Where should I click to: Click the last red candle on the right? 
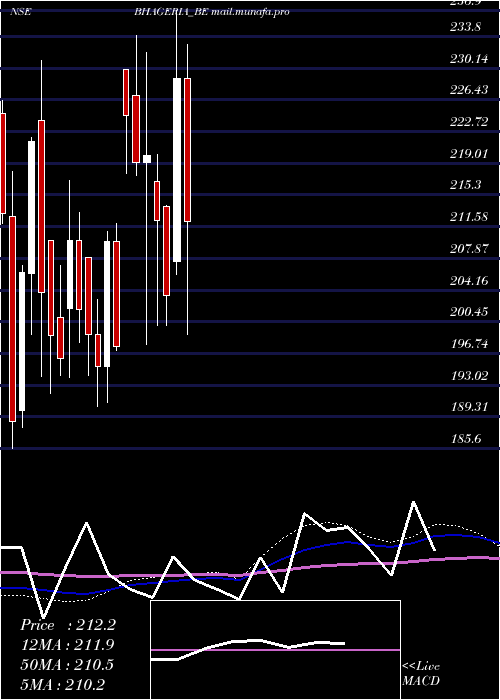point(188,150)
